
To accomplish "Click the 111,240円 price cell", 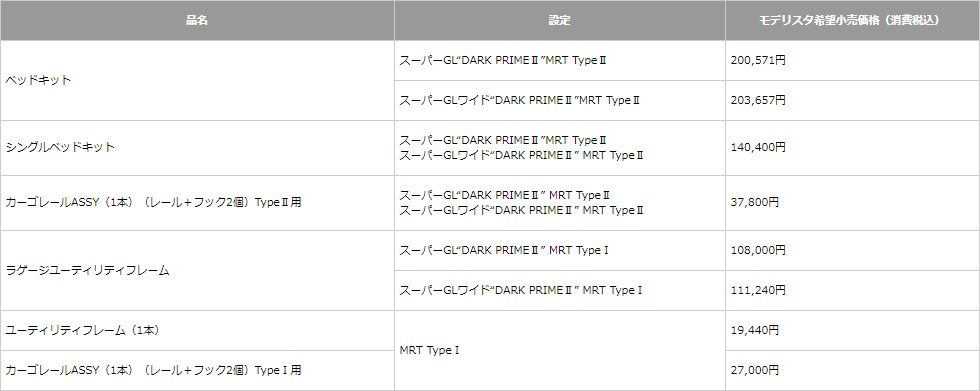I will 852,290.
